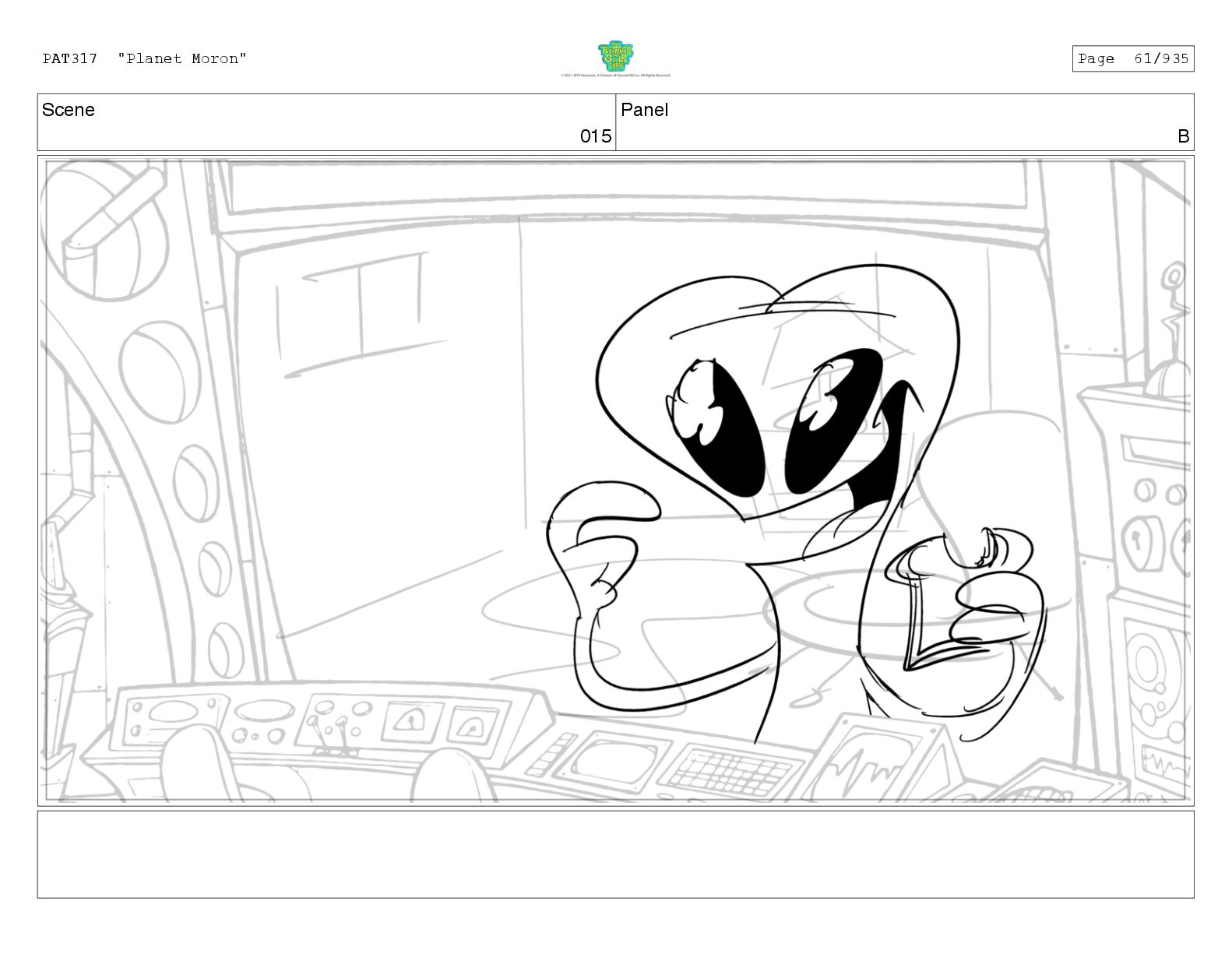This screenshot has width=1232, height=954.
Task: Select the panel letter B
Action: 1183,136
